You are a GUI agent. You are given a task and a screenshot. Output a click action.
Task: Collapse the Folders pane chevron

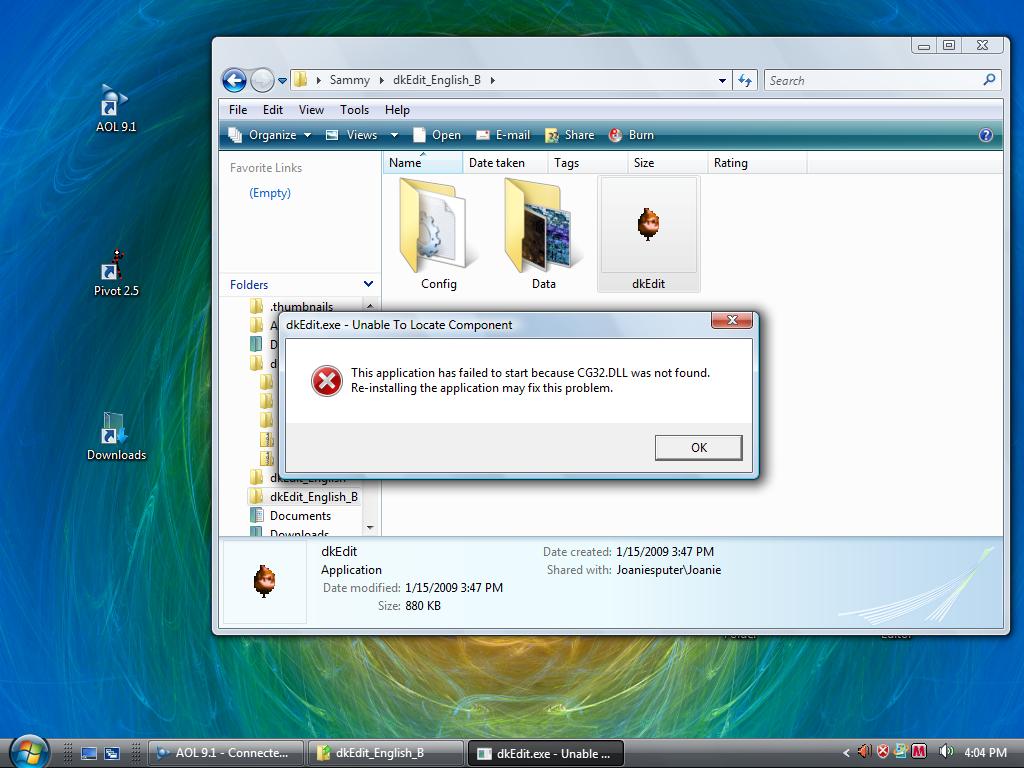point(368,284)
